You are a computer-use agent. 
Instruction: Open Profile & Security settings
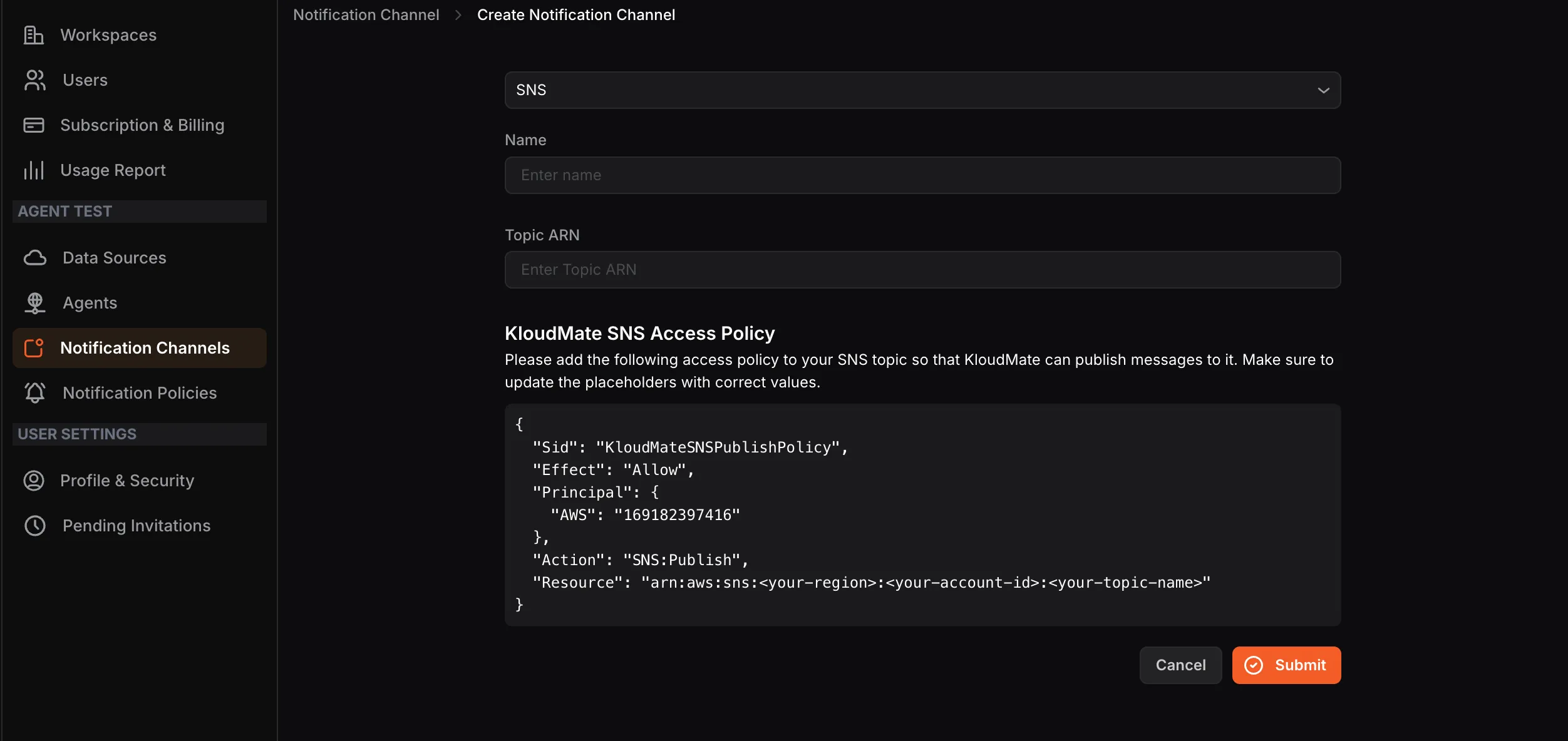tap(140, 481)
